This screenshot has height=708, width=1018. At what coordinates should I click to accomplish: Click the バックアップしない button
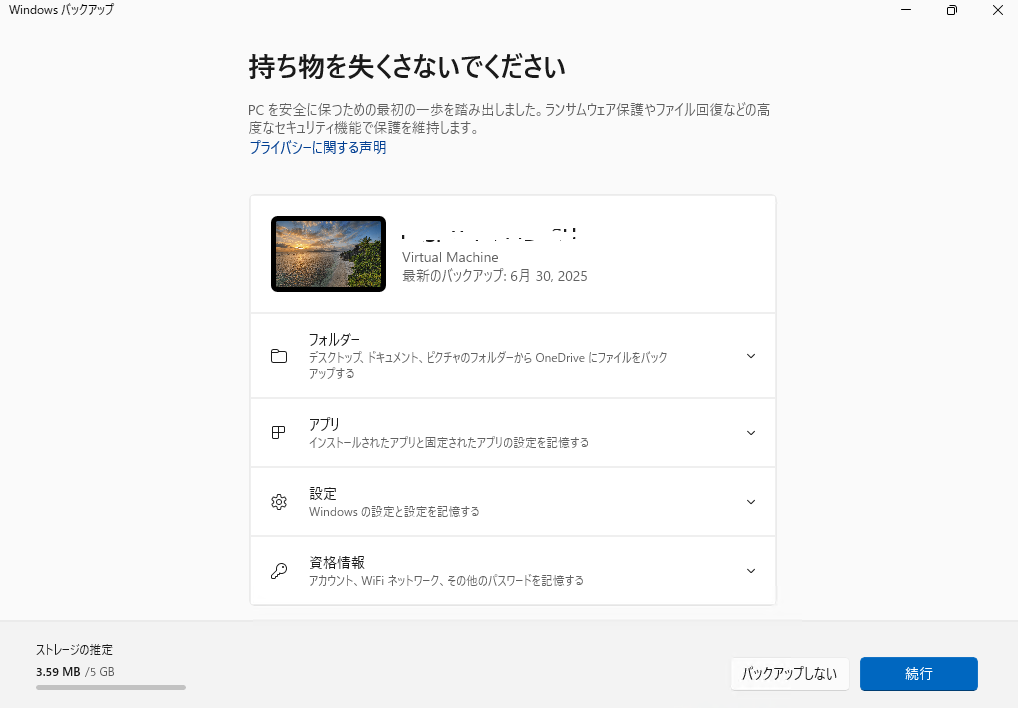tap(789, 674)
